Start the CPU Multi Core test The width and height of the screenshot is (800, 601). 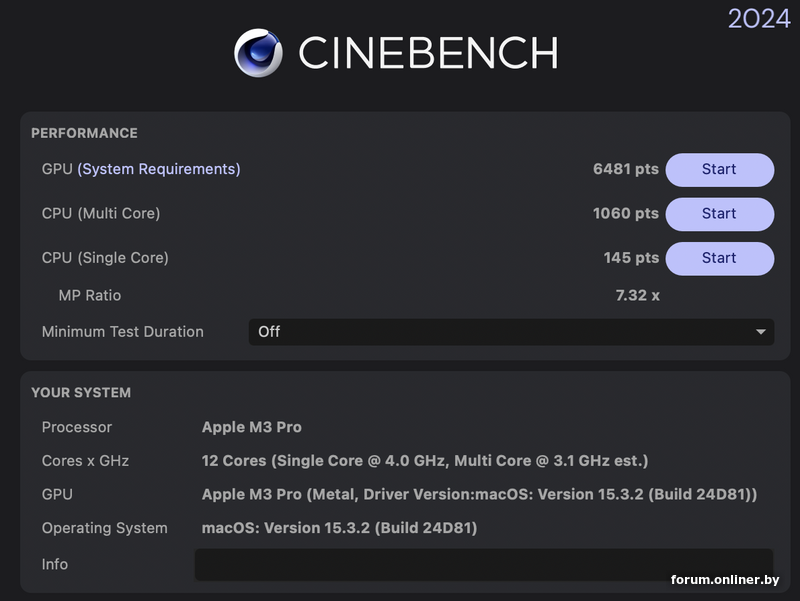pyautogui.click(x=719, y=214)
